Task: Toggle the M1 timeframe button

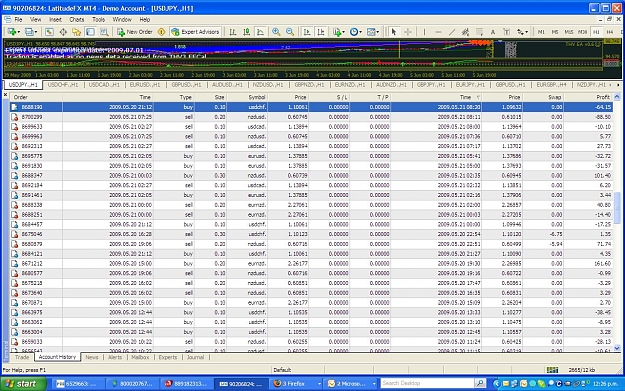Action: [541, 32]
